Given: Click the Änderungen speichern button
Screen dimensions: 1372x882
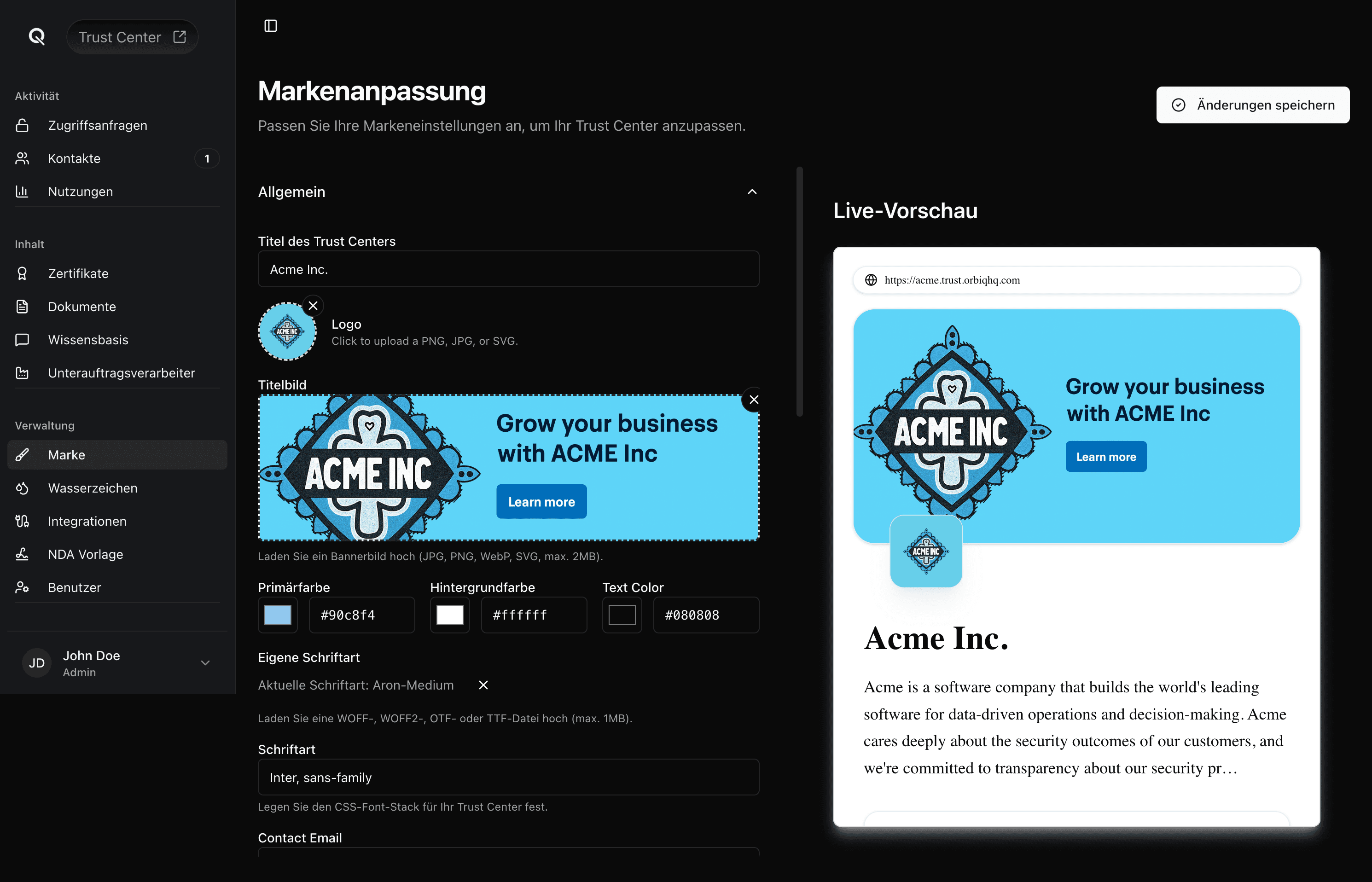Looking at the screenshot, I should 1253,105.
